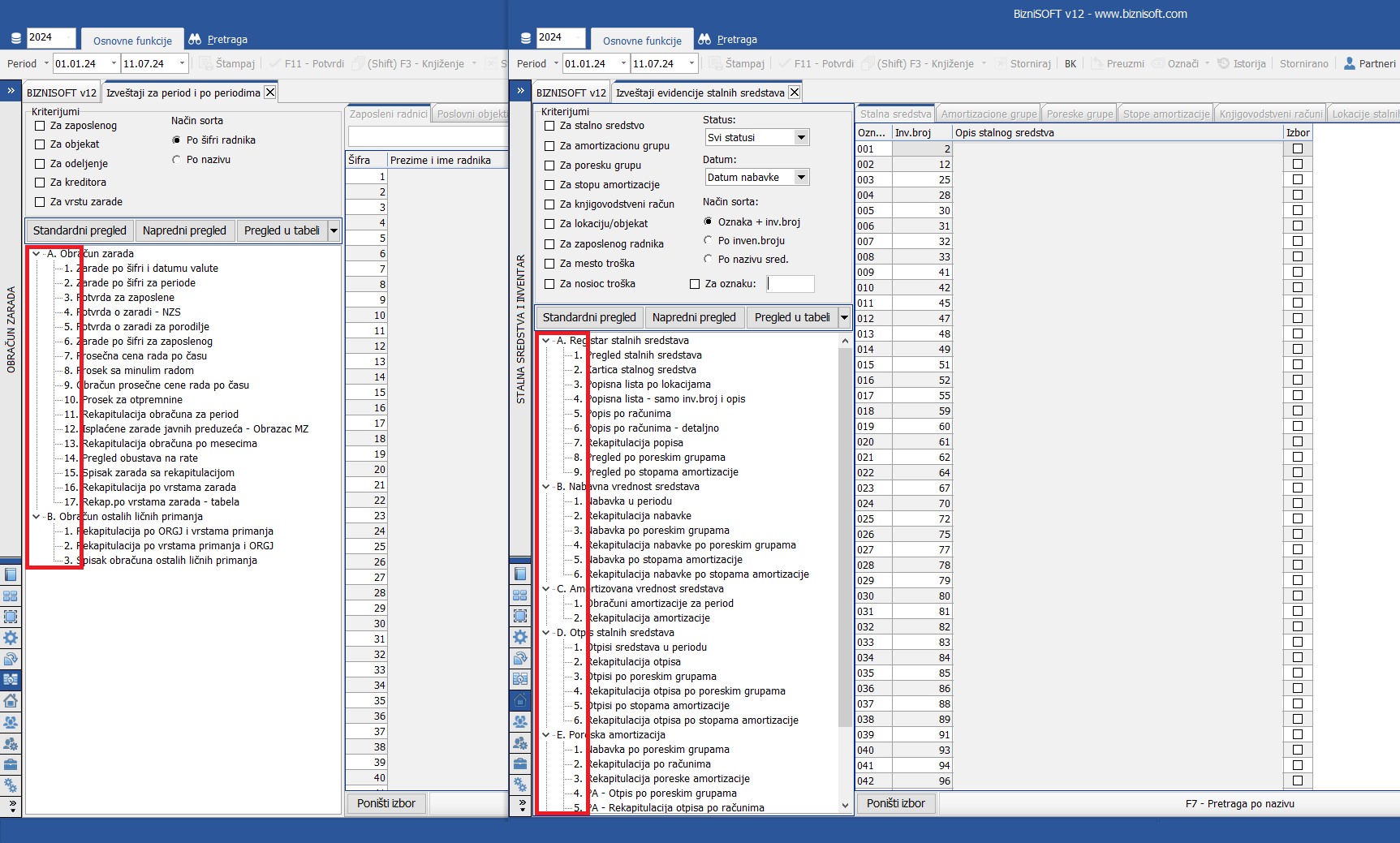Image resolution: width=1400 pixels, height=843 pixels.
Task: Click the binoculars Pretraga icon in the fixed assets window
Action: point(704,39)
